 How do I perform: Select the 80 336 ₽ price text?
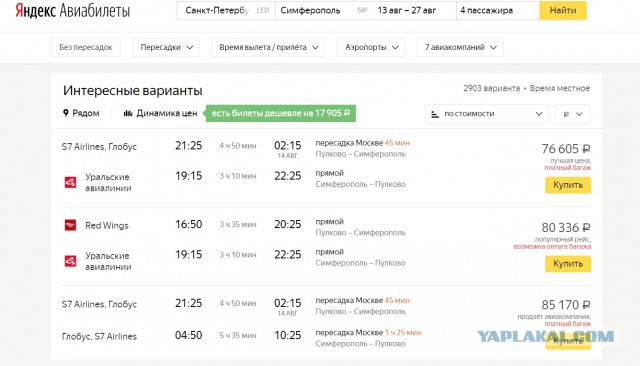[x=566, y=228]
